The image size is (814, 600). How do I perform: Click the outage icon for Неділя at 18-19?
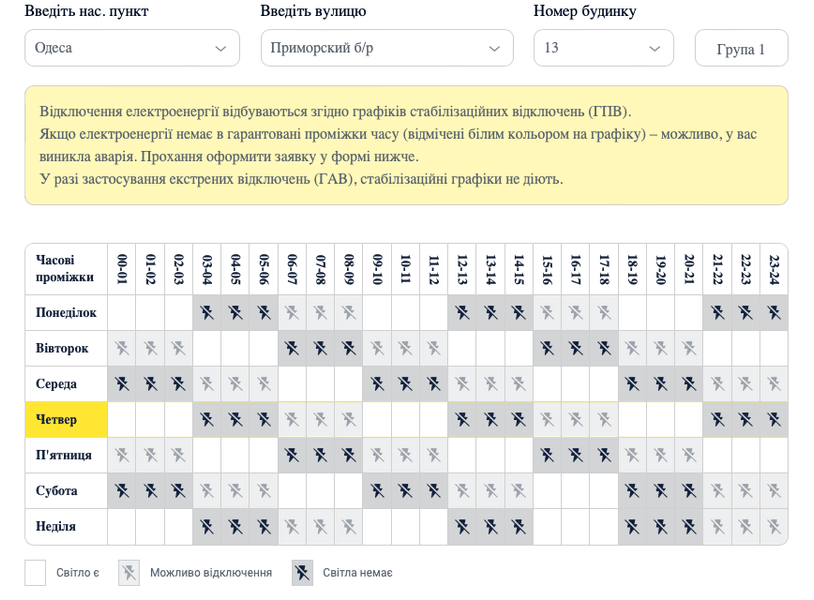click(633, 526)
